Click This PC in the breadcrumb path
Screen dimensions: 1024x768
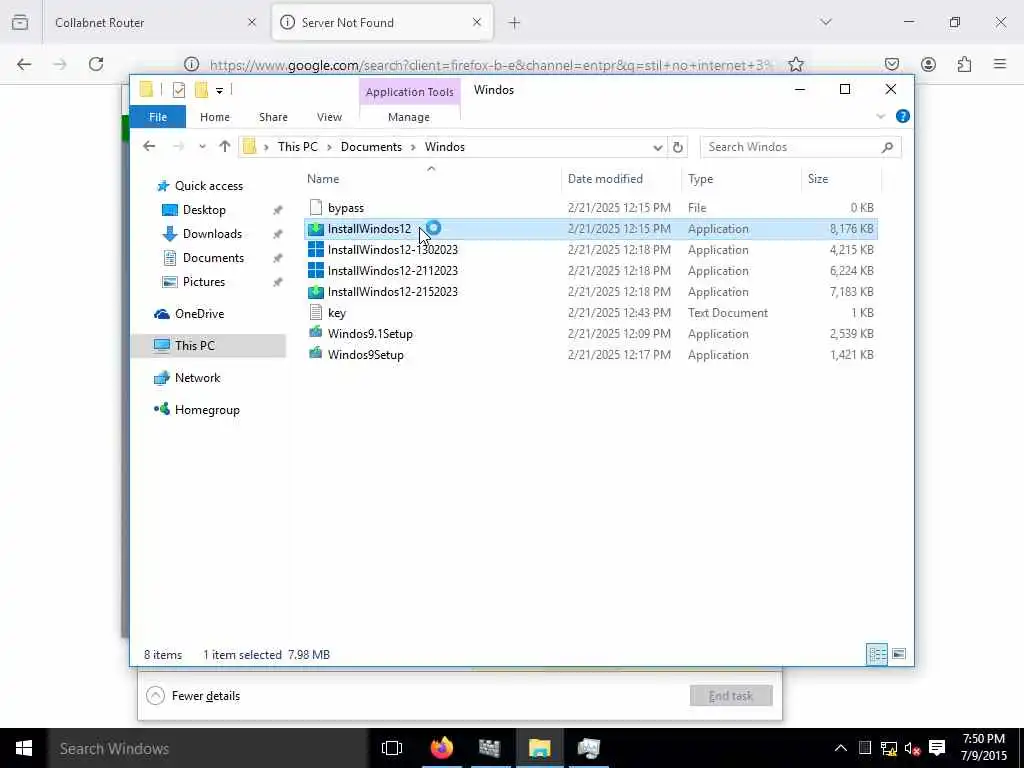[298, 147]
